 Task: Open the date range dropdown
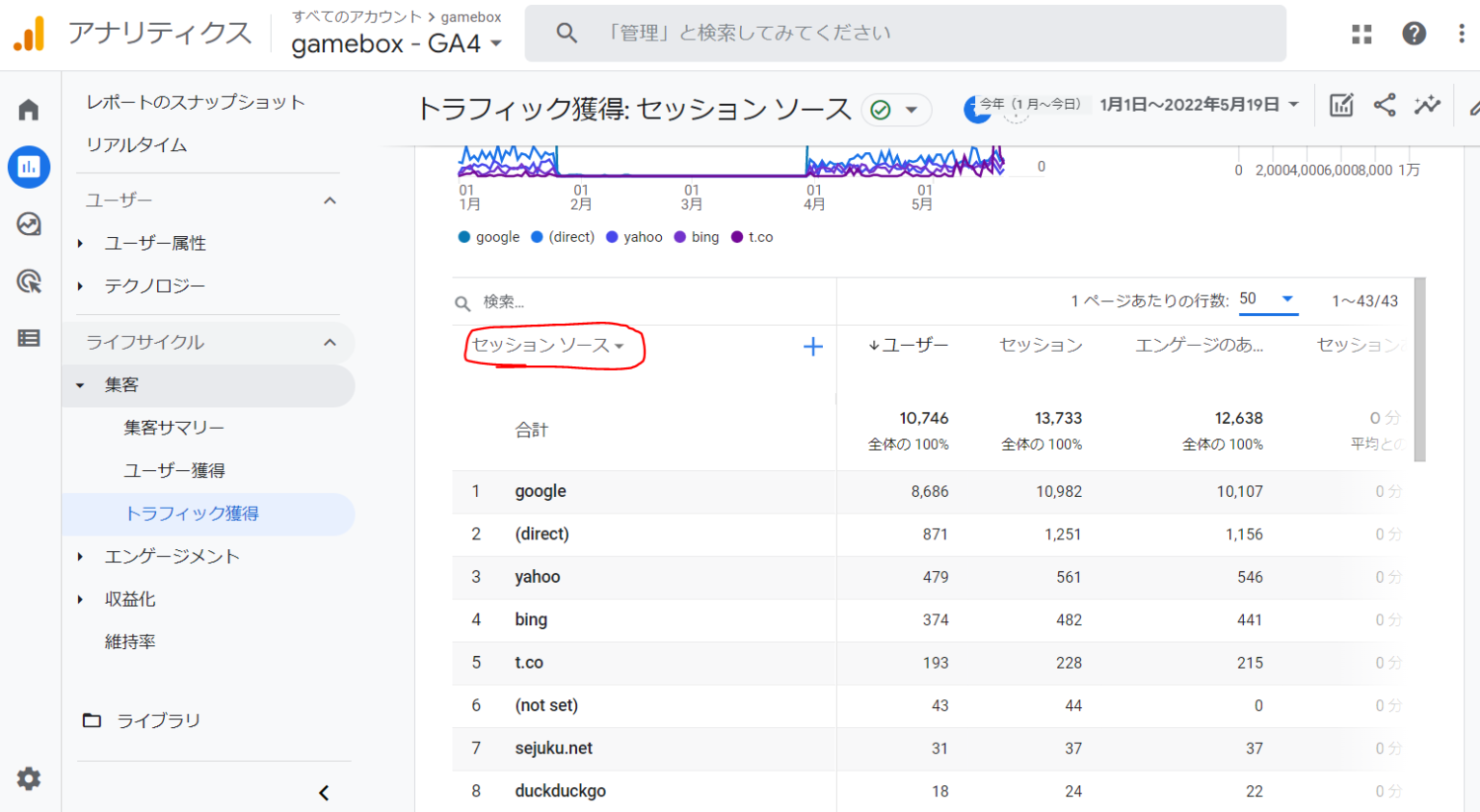tap(1200, 105)
